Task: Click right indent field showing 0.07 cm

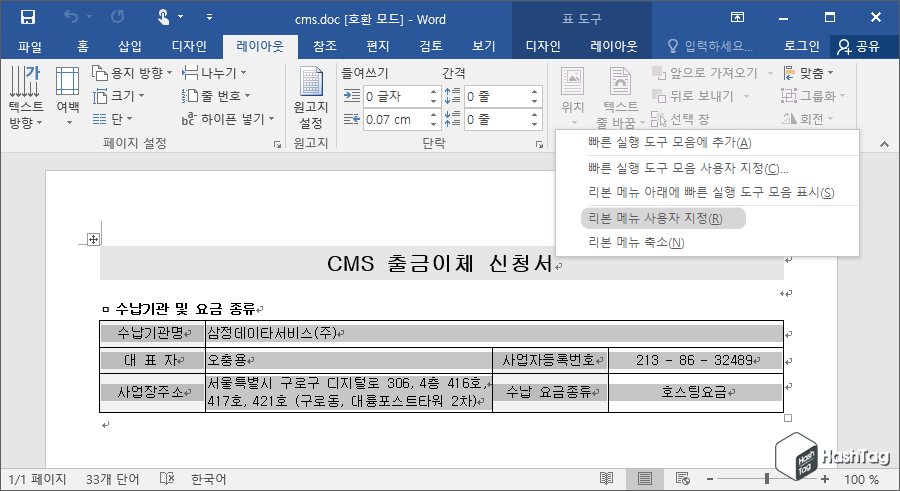Action: coord(395,119)
